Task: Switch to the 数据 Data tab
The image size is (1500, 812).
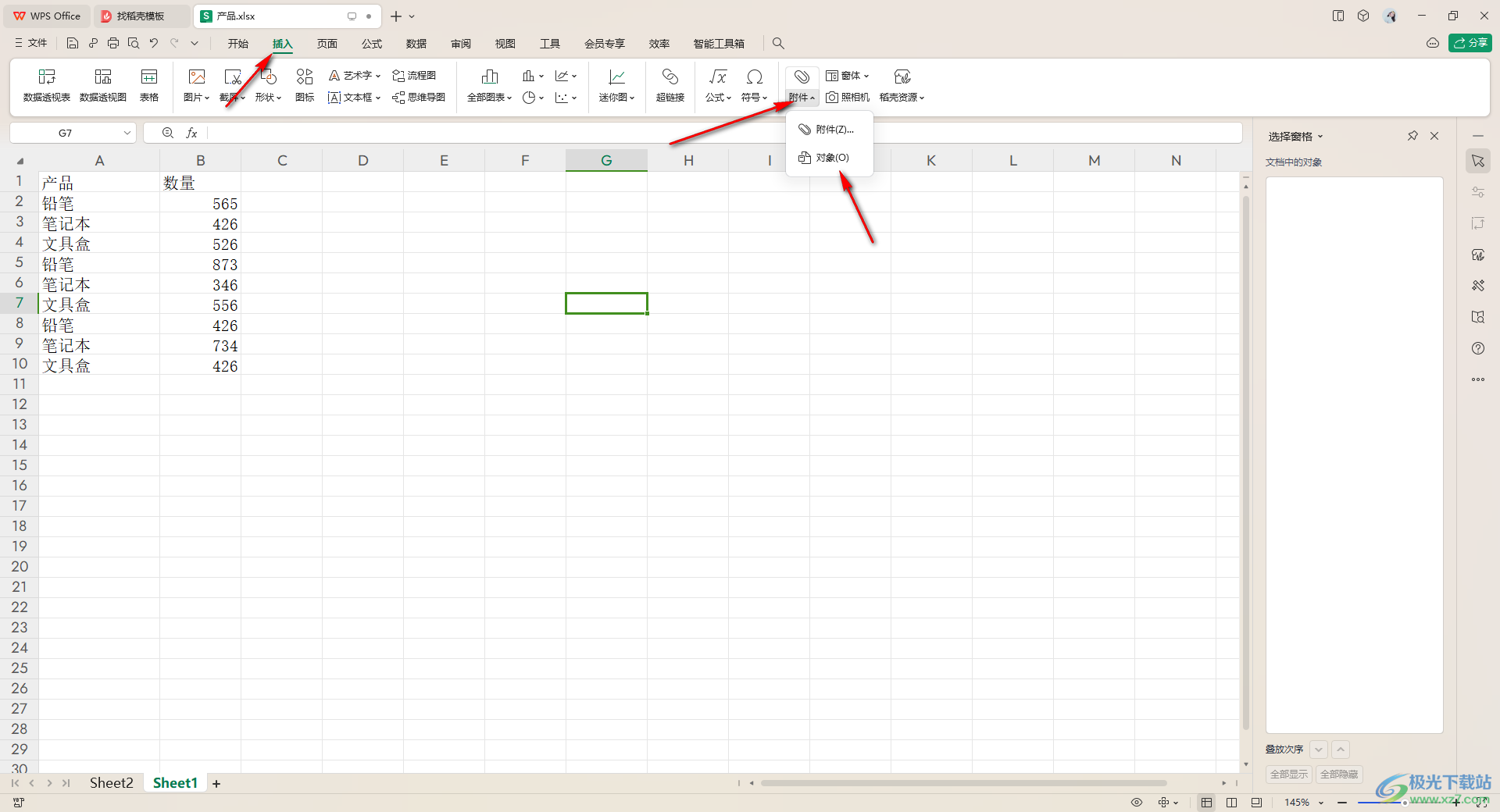Action: [416, 44]
